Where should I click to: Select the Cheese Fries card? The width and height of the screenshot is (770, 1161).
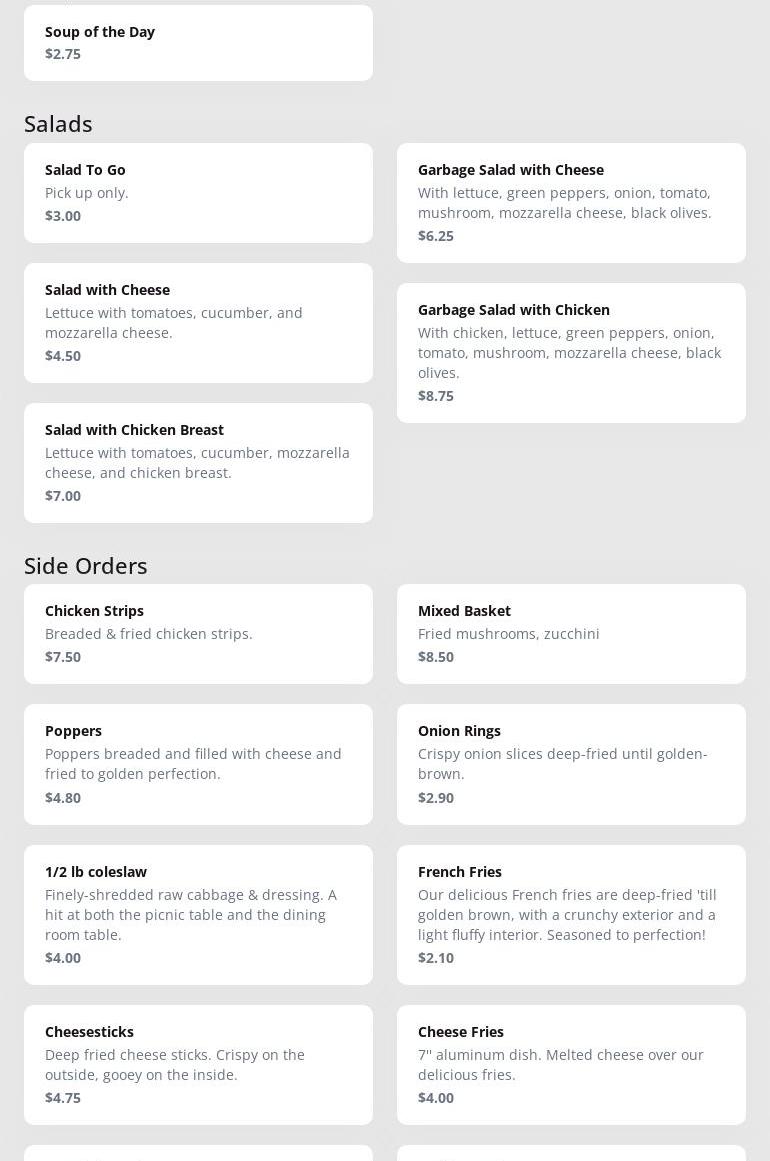[571, 1065]
